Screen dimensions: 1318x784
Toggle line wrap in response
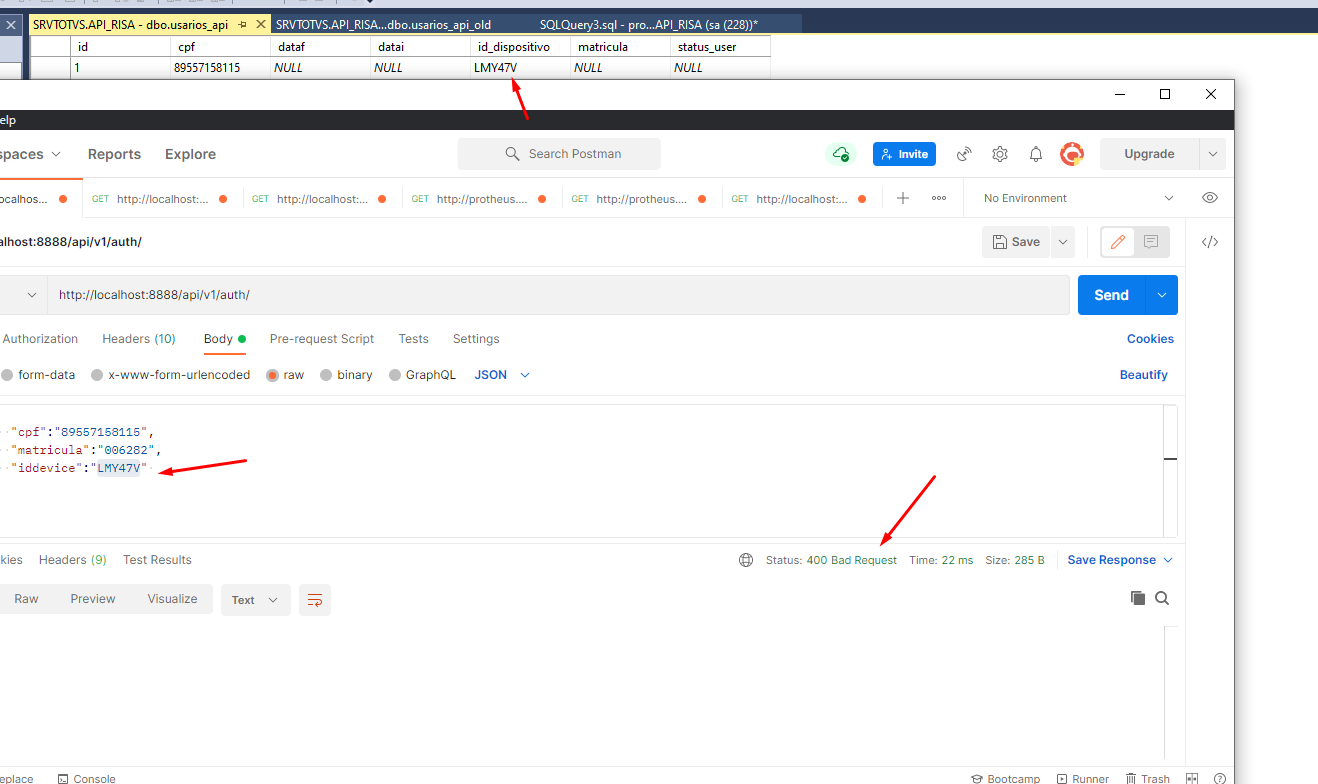point(315,600)
